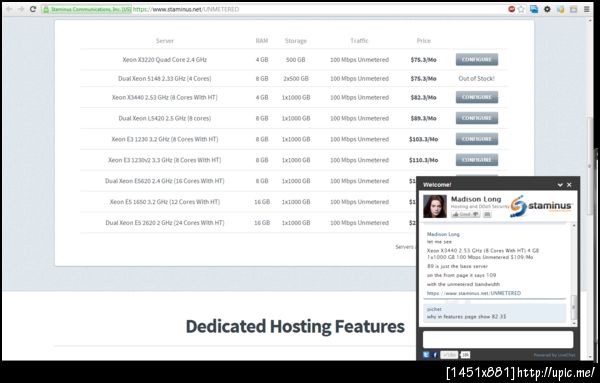Click the 500 GB storage cell for Xeon X3220
Screen dimensions: 600x383
(296, 60)
